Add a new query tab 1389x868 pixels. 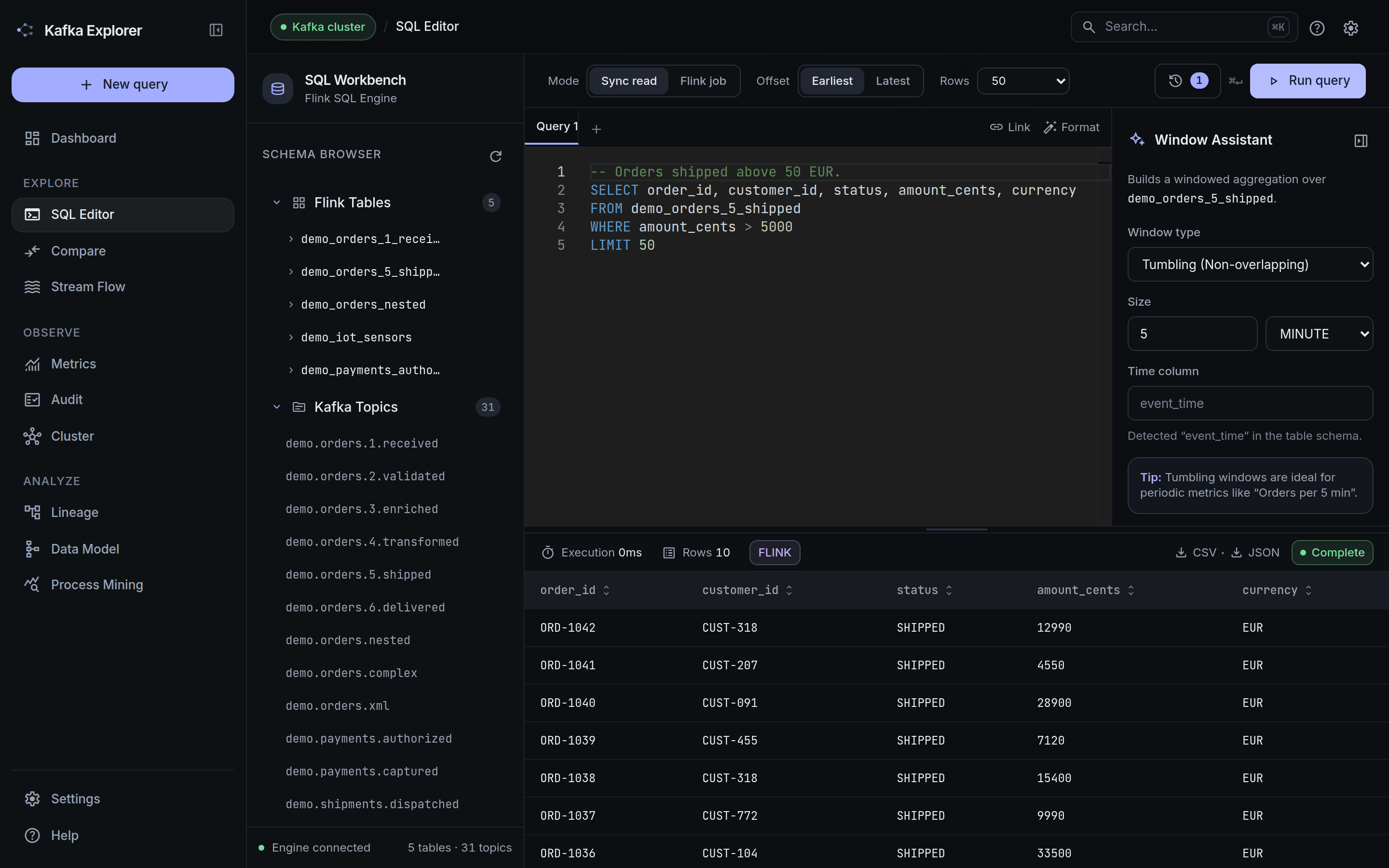pos(596,129)
